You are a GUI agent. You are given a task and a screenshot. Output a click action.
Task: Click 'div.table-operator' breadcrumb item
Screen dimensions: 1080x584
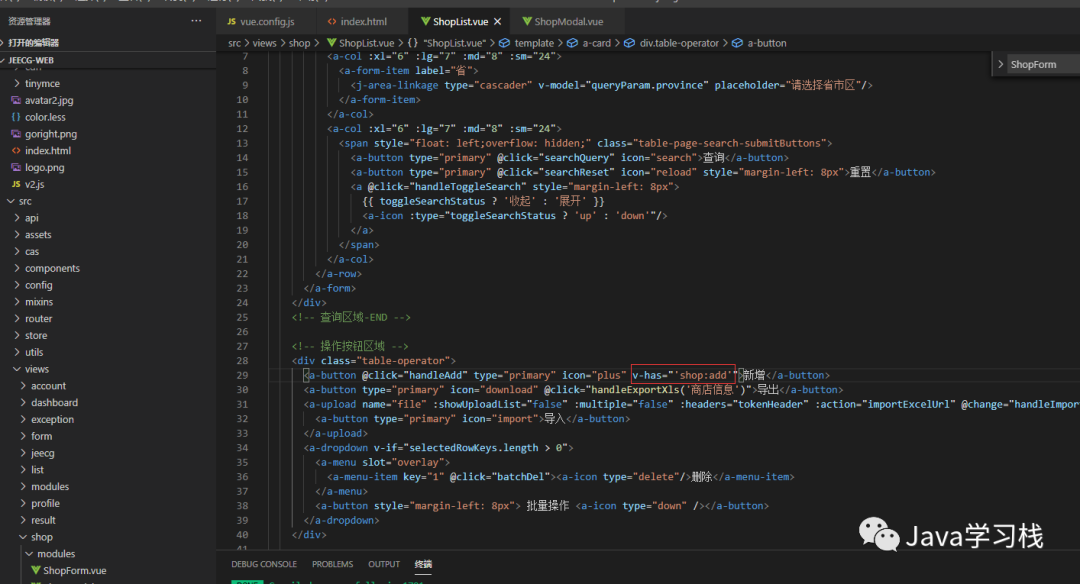[x=678, y=43]
